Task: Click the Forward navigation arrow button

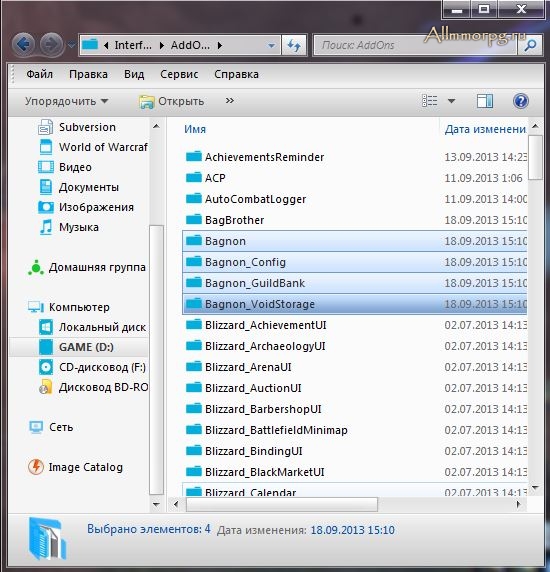Action: click(51, 45)
